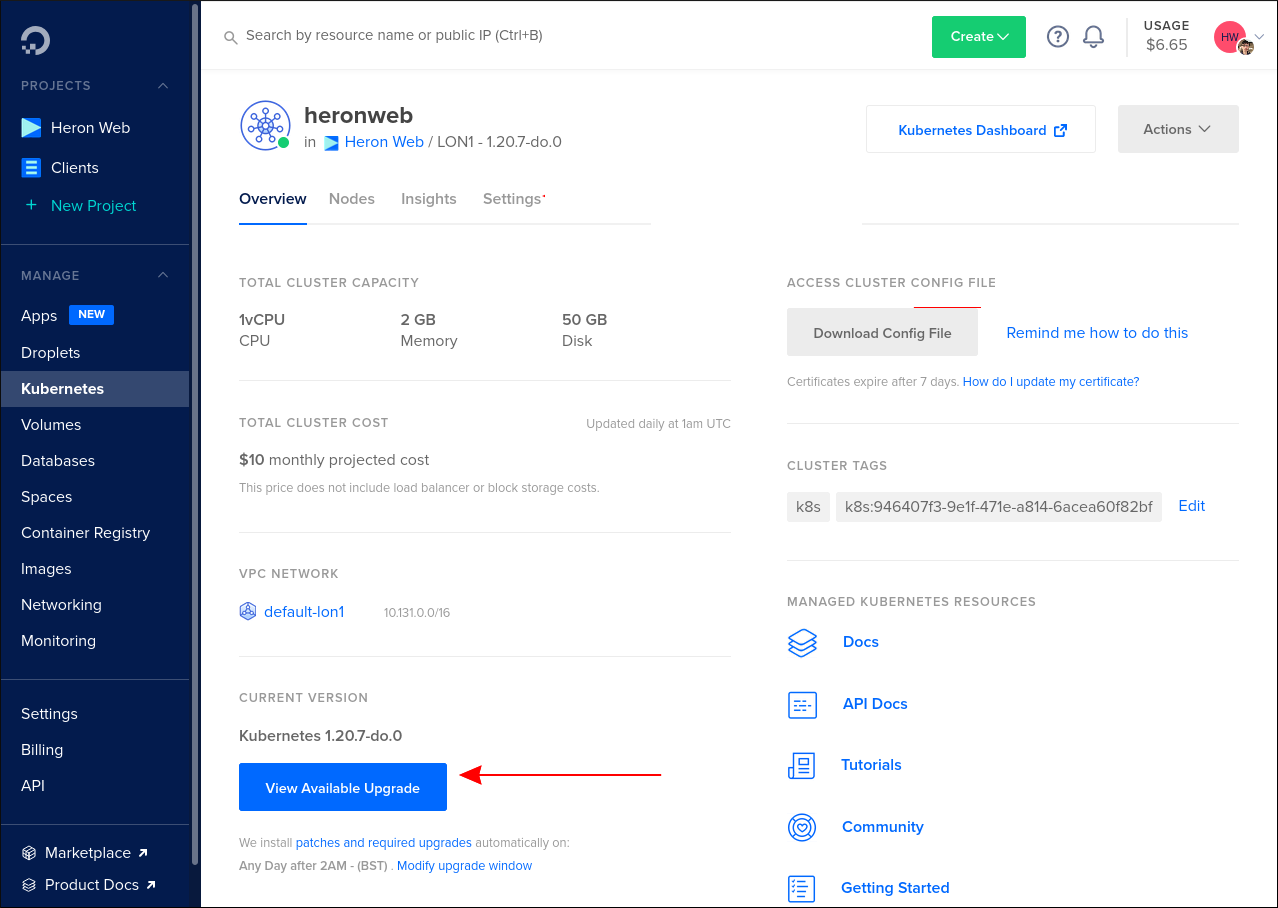Click the VPC icon next to default-lon1
The height and width of the screenshot is (908, 1278).
[248, 611]
